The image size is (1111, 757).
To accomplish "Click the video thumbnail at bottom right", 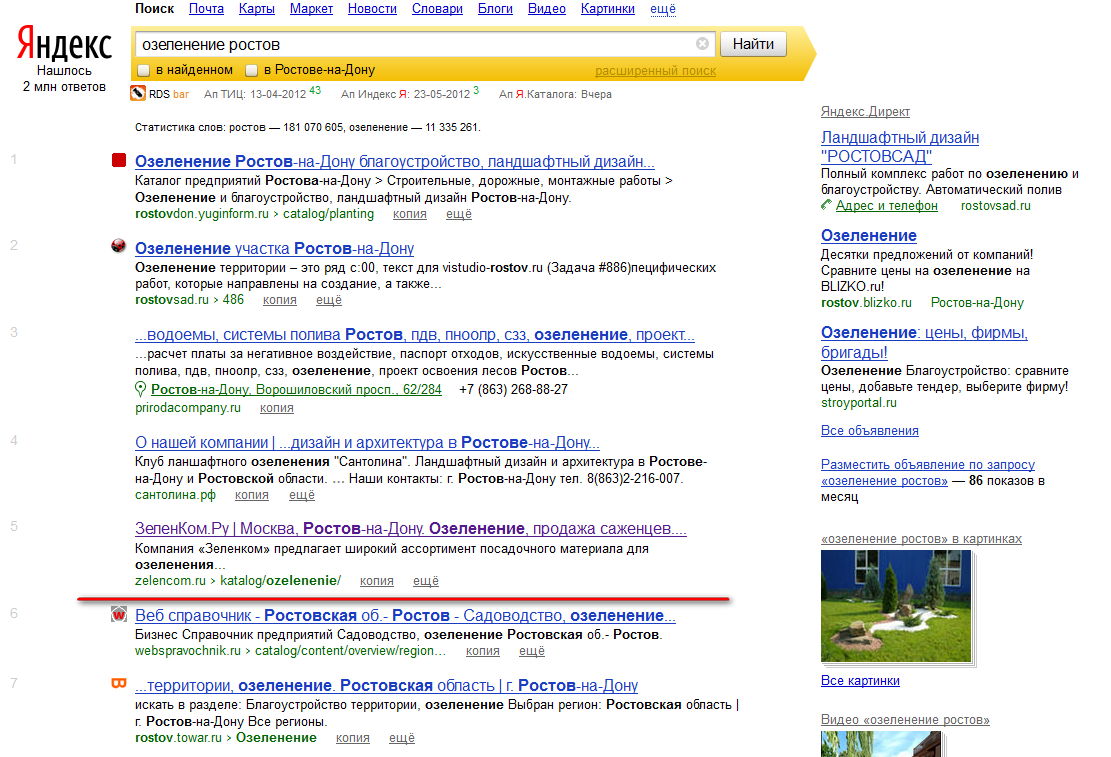I will [x=881, y=744].
